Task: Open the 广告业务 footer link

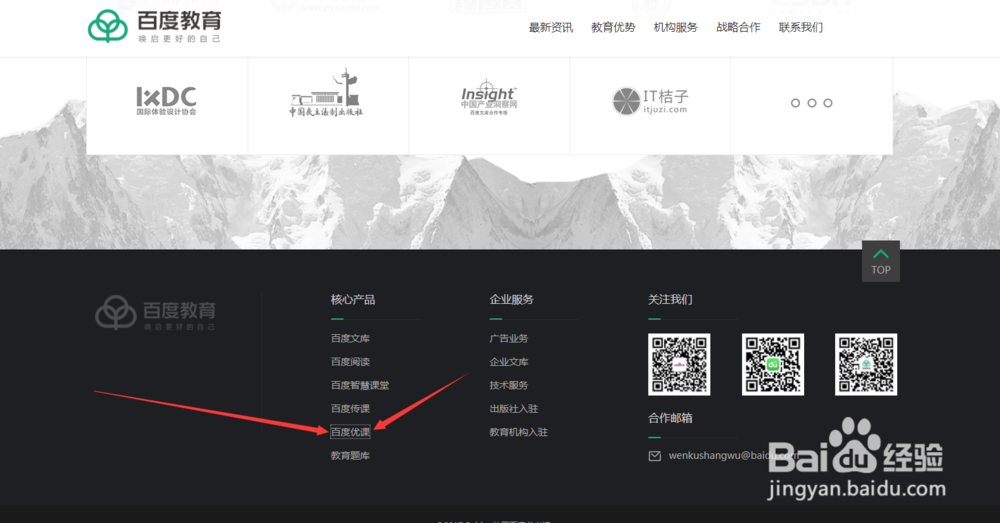Action: [509, 339]
